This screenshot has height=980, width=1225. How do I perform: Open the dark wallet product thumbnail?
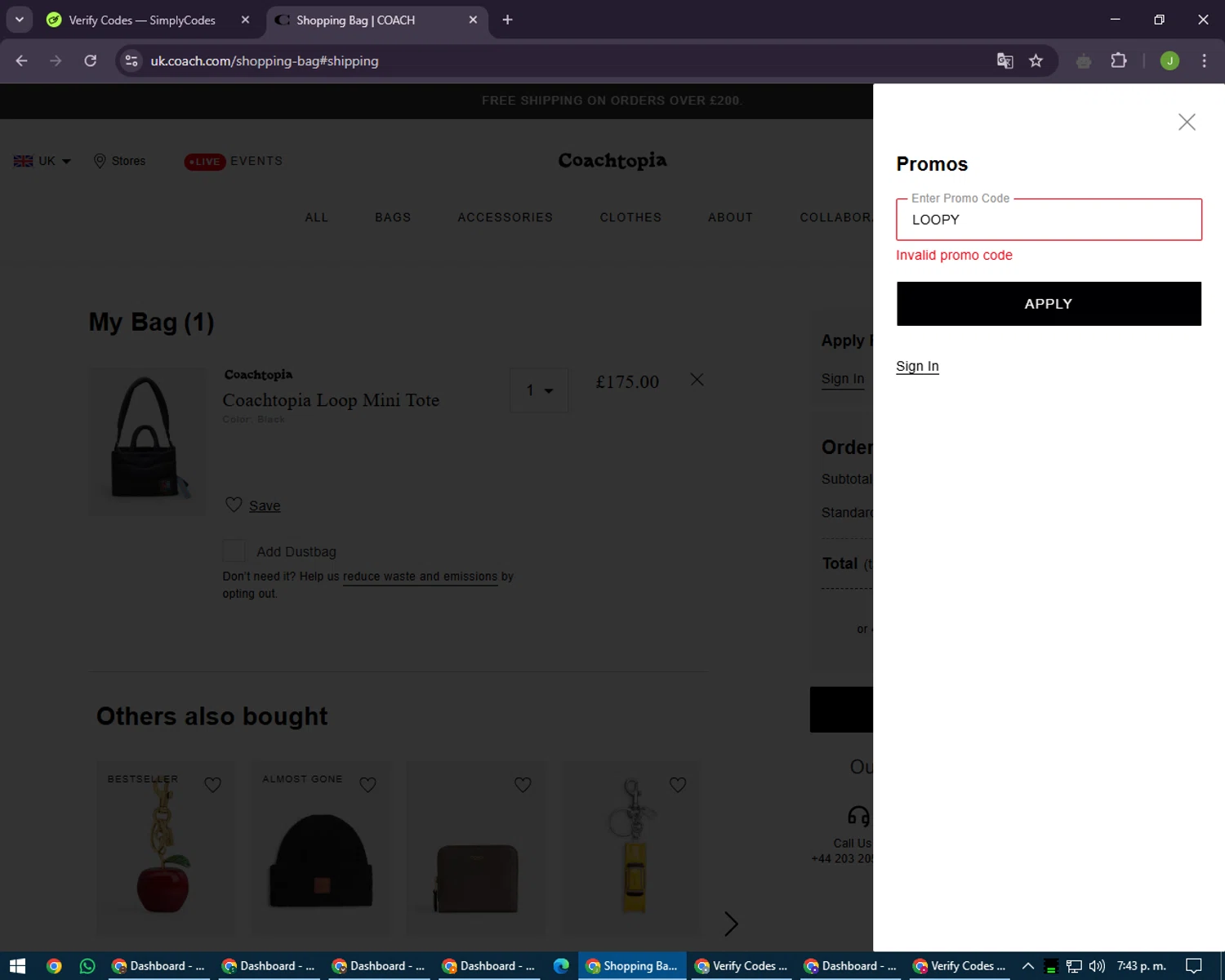(x=476, y=849)
